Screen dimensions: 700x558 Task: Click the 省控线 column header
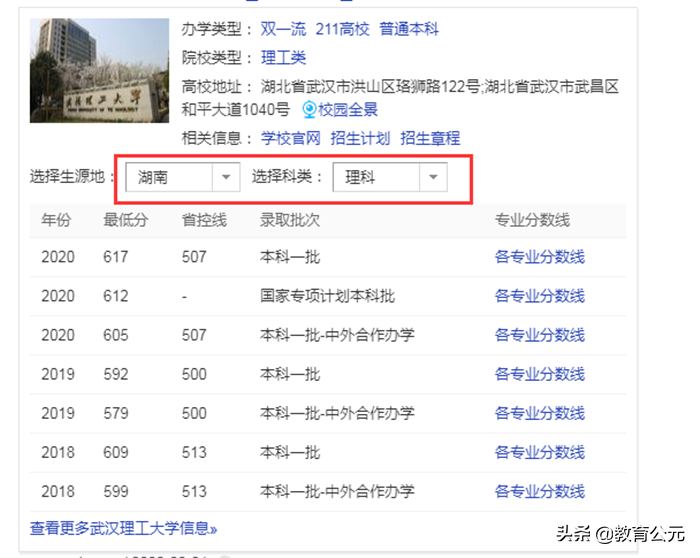click(x=204, y=220)
